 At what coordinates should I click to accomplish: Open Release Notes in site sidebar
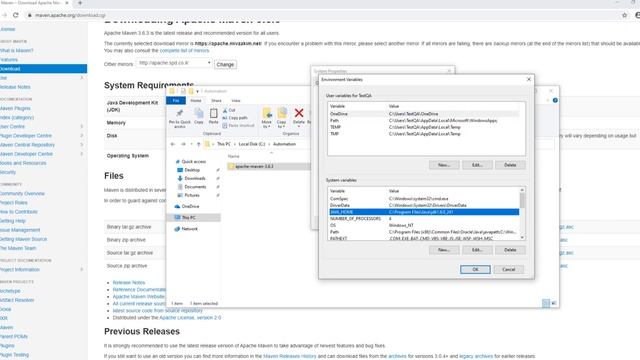click(x=16, y=87)
